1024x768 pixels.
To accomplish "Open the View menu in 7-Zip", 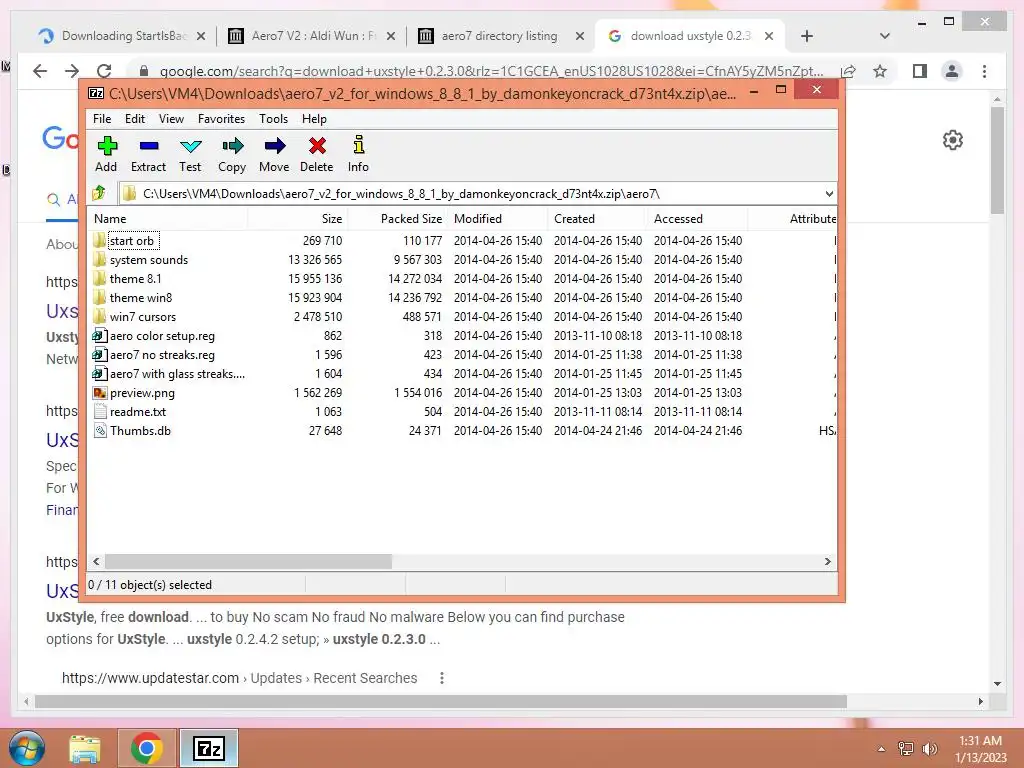I will click(x=171, y=119).
